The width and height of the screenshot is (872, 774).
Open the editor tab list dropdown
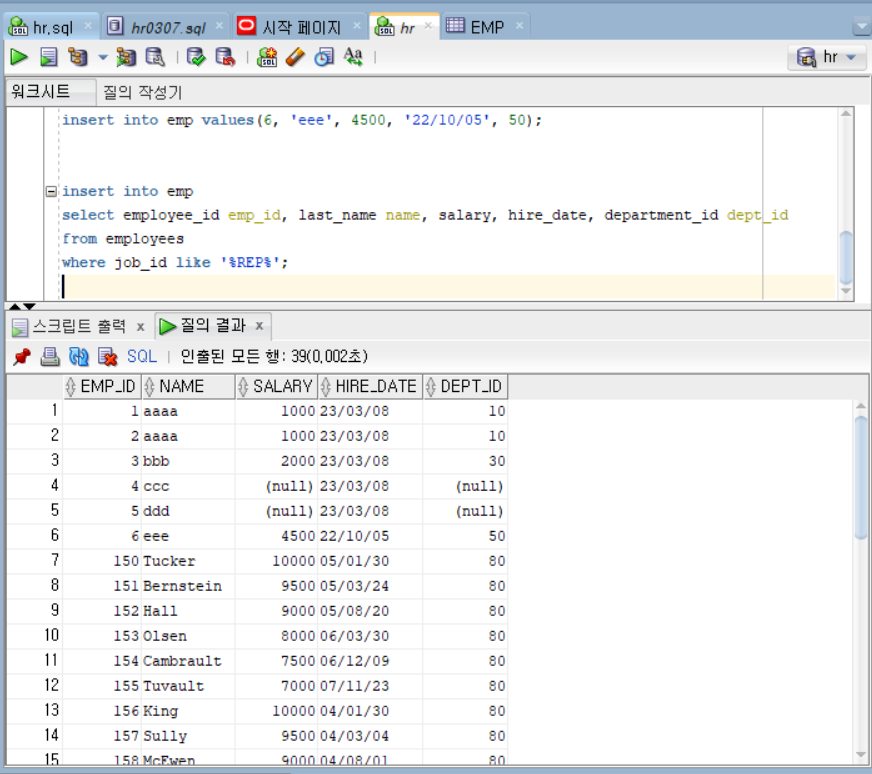tap(861, 26)
